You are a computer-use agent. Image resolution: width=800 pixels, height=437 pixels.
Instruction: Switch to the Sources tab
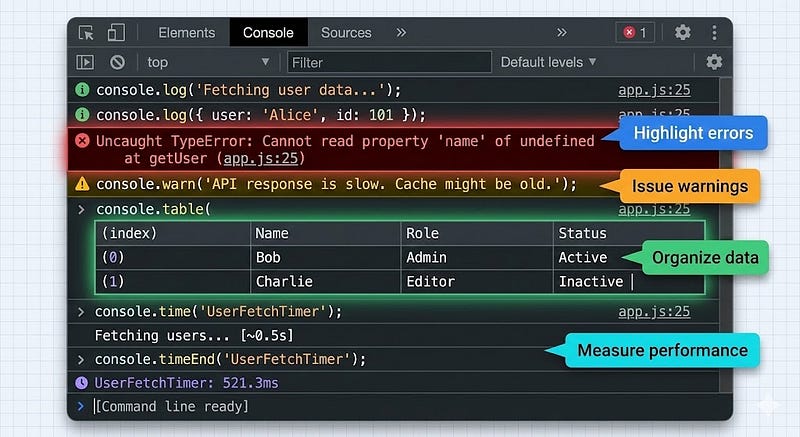click(x=346, y=33)
